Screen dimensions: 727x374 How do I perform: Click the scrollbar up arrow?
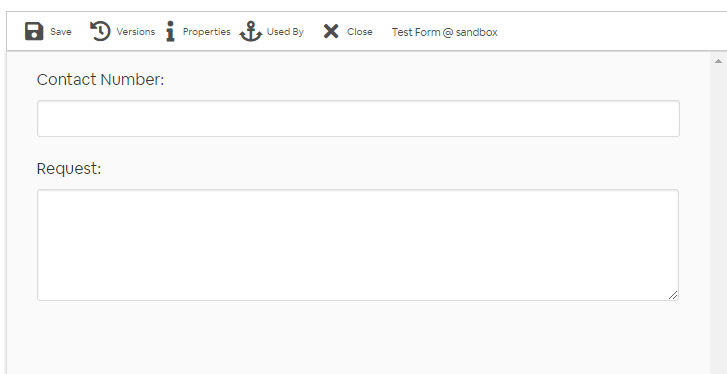point(719,61)
